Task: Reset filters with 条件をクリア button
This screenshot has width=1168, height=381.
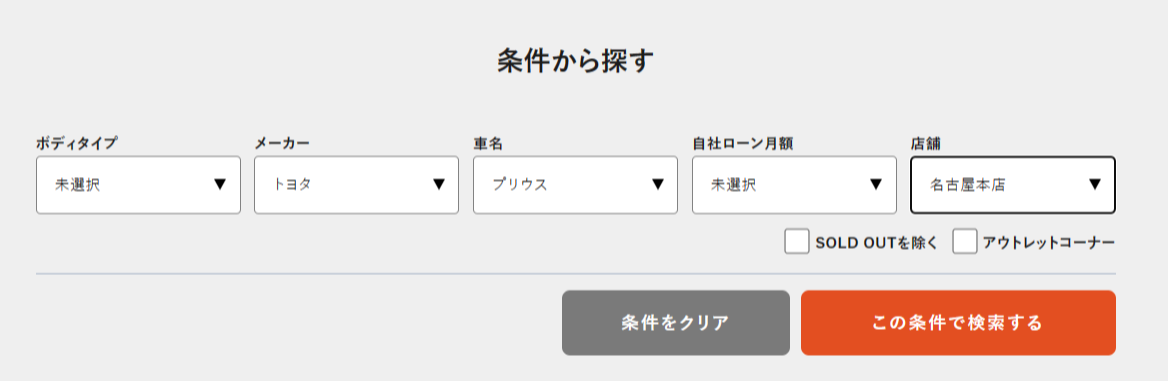Action: (x=676, y=323)
